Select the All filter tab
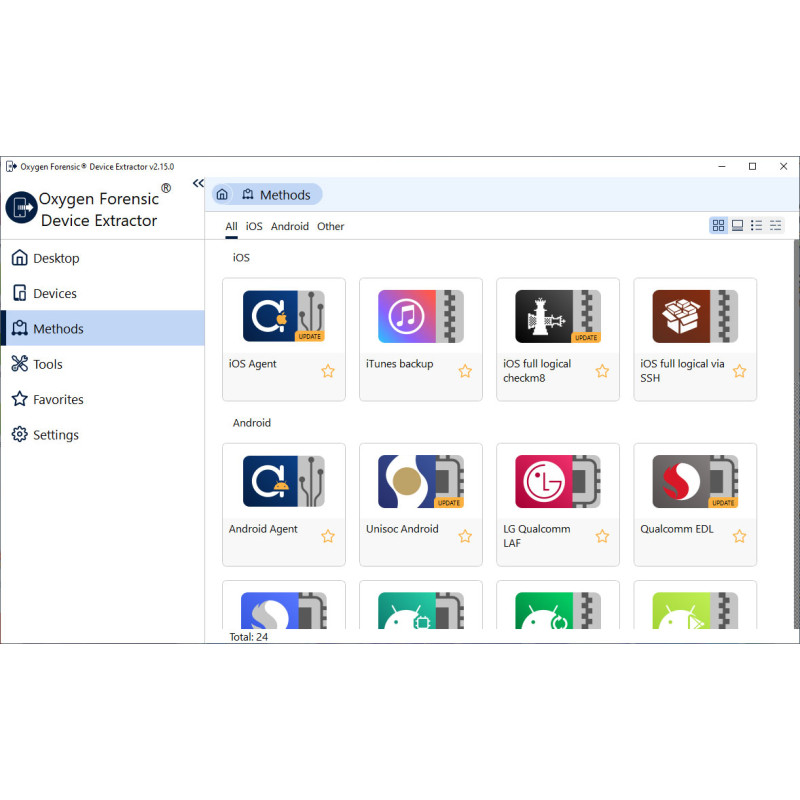The height and width of the screenshot is (800, 800). coord(231,226)
